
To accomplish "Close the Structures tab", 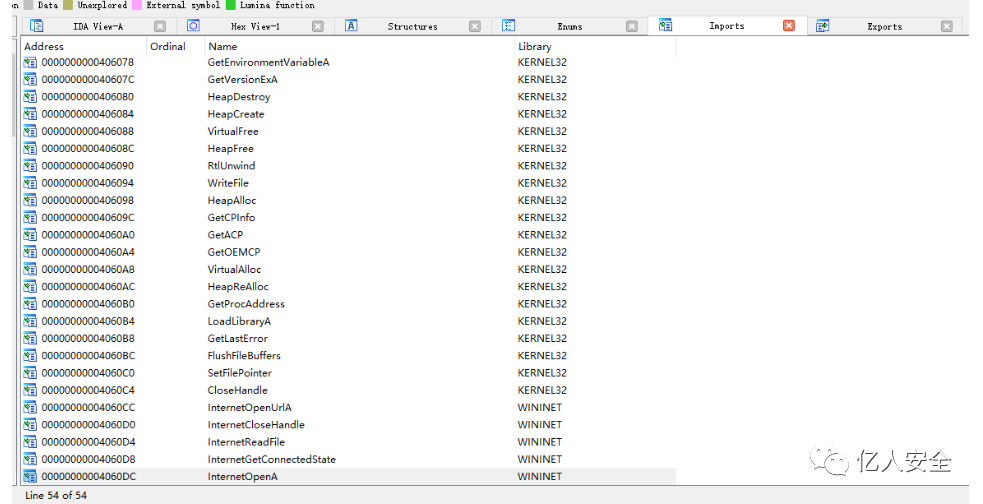I will (x=475, y=26).
